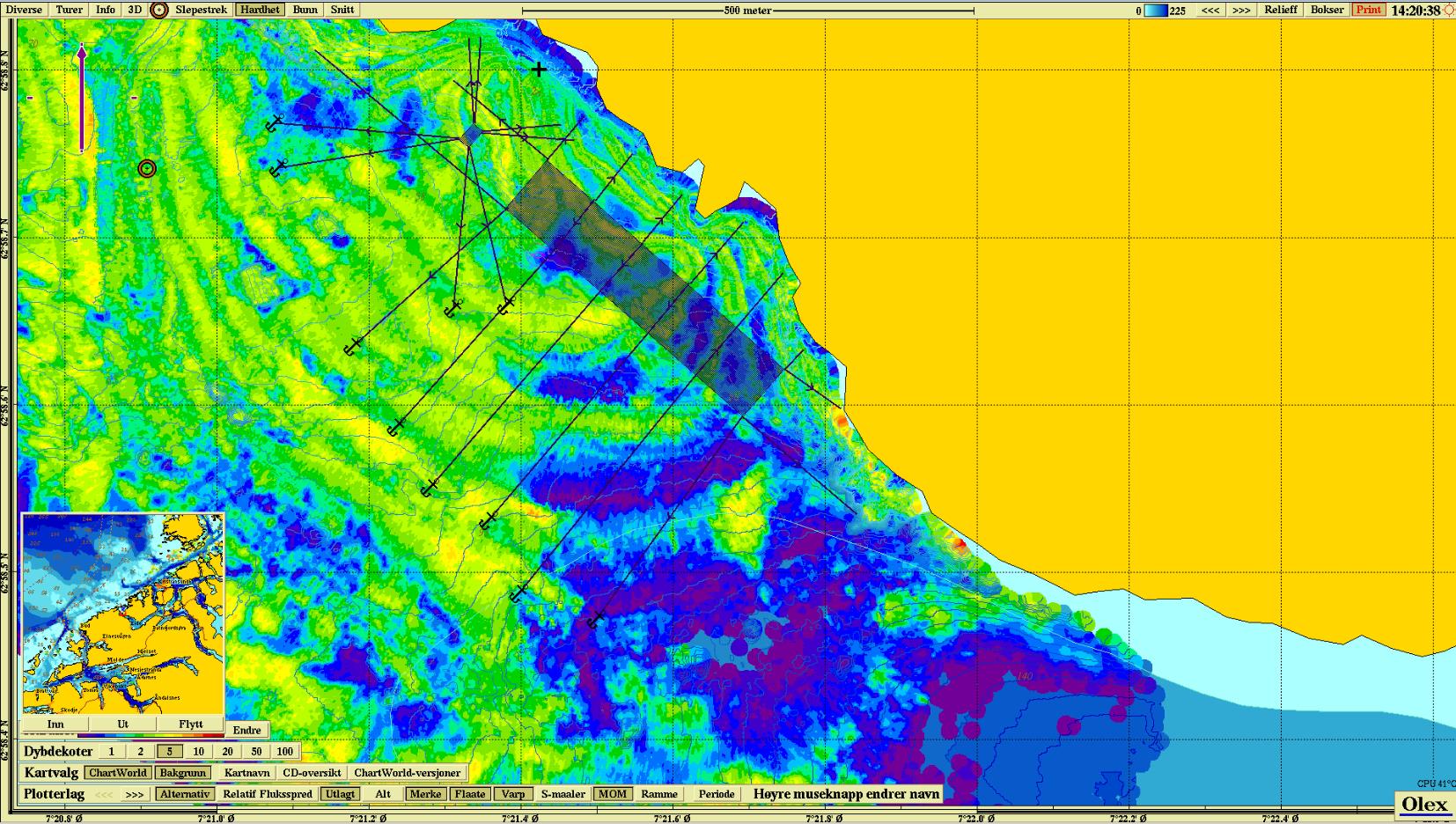Image resolution: width=1456 pixels, height=824 pixels.
Task: Toggle the Flaate plotter layer
Action: [470, 794]
